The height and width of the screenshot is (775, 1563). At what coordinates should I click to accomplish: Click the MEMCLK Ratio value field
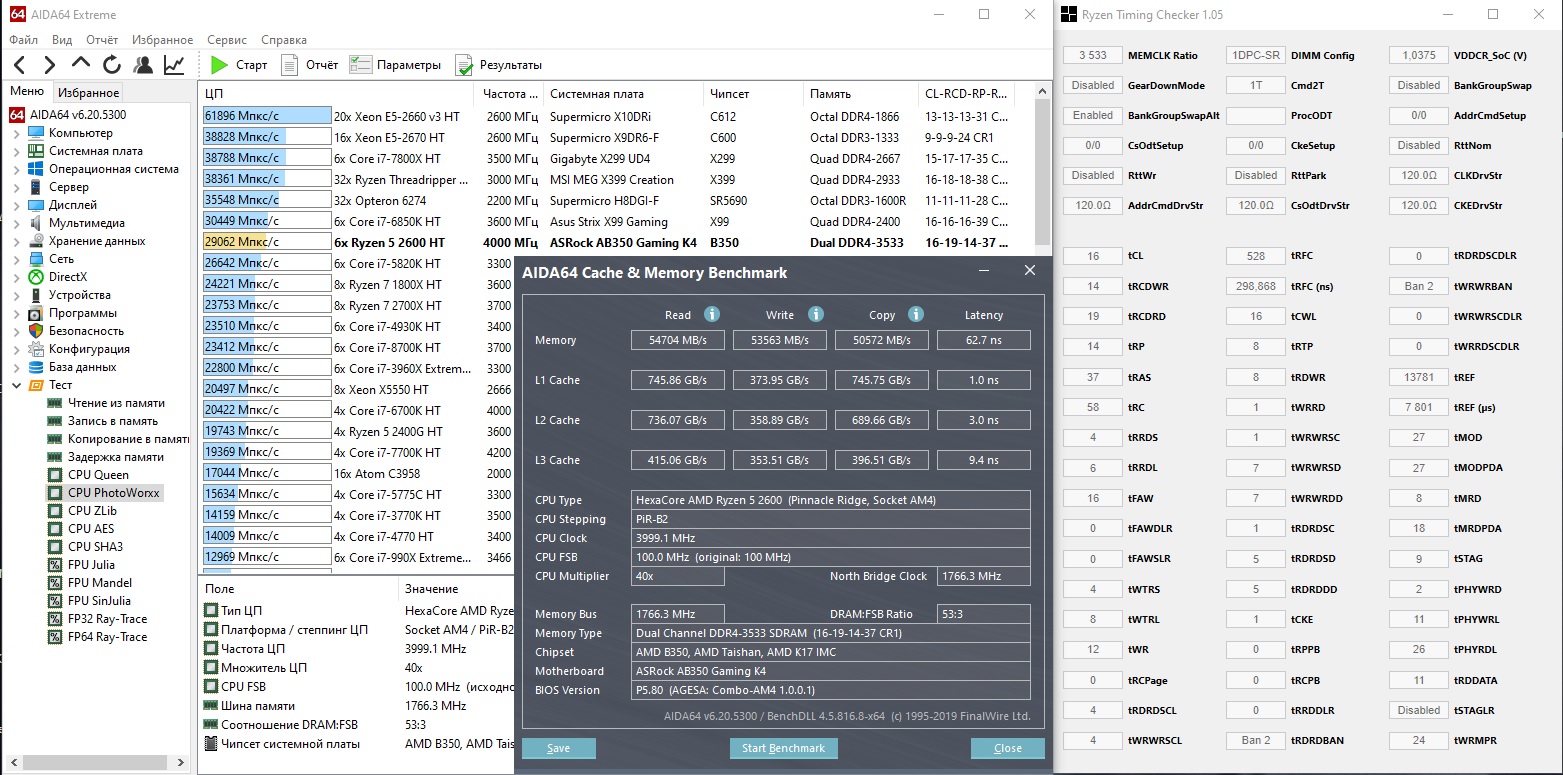(x=1092, y=55)
